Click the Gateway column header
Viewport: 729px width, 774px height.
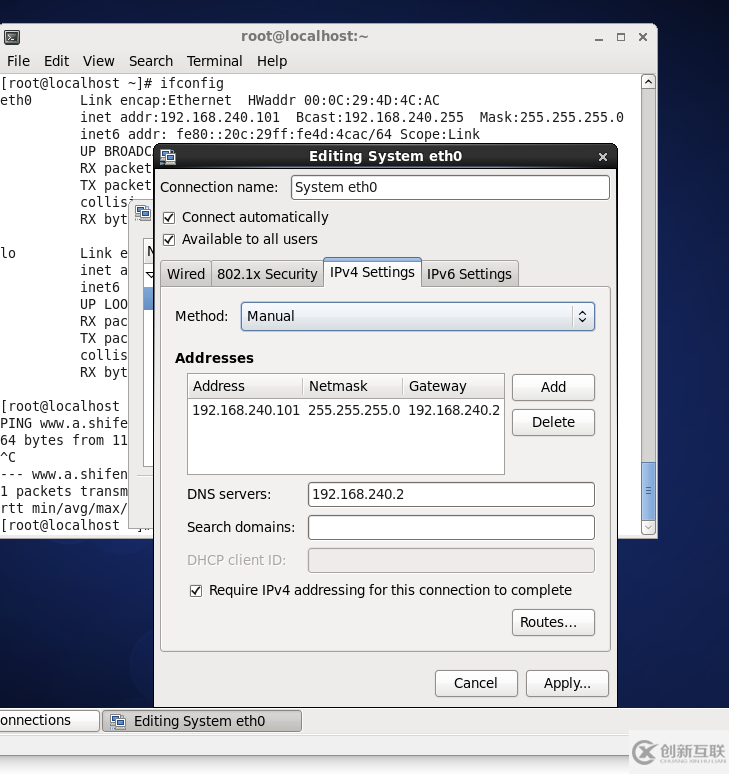pyautogui.click(x=453, y=387)
